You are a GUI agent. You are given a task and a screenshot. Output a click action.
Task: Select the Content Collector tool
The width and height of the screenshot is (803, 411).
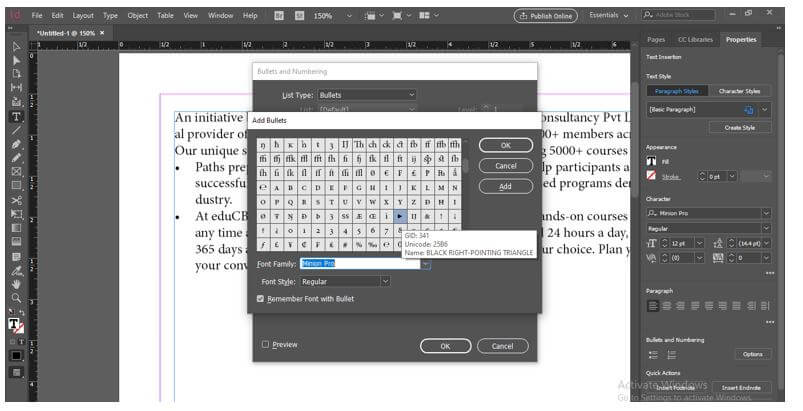tap(16, 101)
